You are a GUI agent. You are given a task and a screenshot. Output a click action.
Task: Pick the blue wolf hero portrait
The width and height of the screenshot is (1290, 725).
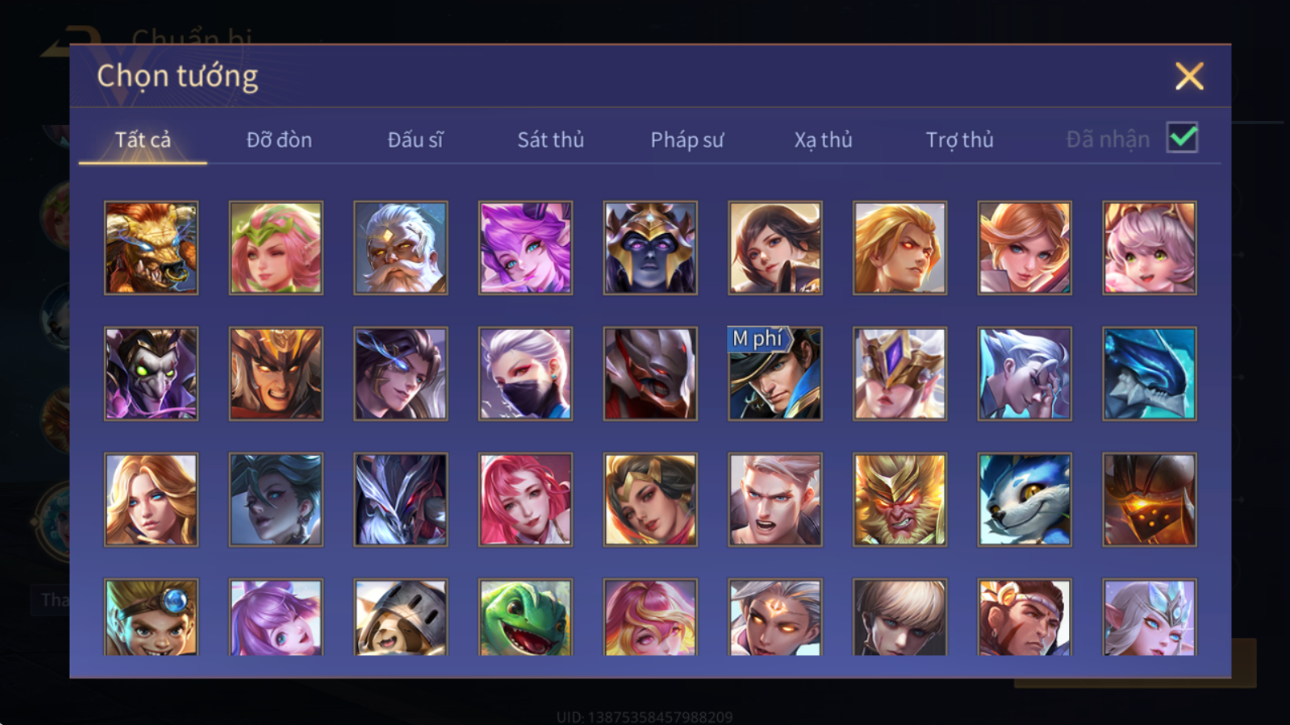click(1024, 500)
